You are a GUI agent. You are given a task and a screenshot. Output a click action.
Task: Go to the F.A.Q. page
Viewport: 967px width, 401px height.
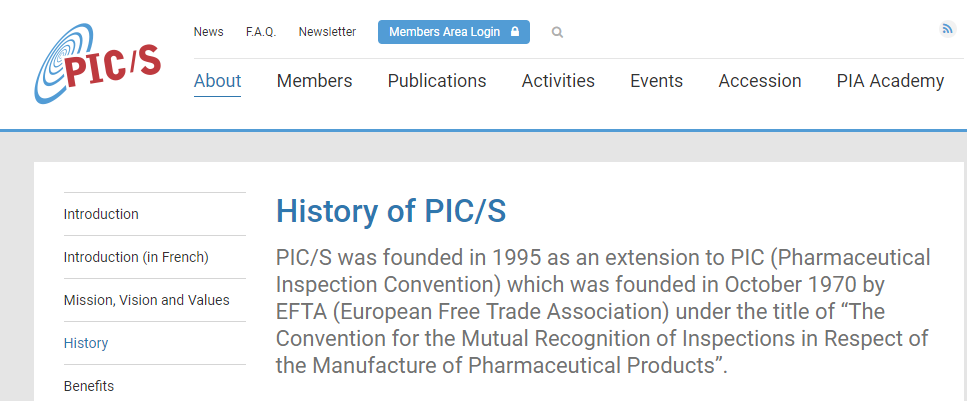(261, 32)
